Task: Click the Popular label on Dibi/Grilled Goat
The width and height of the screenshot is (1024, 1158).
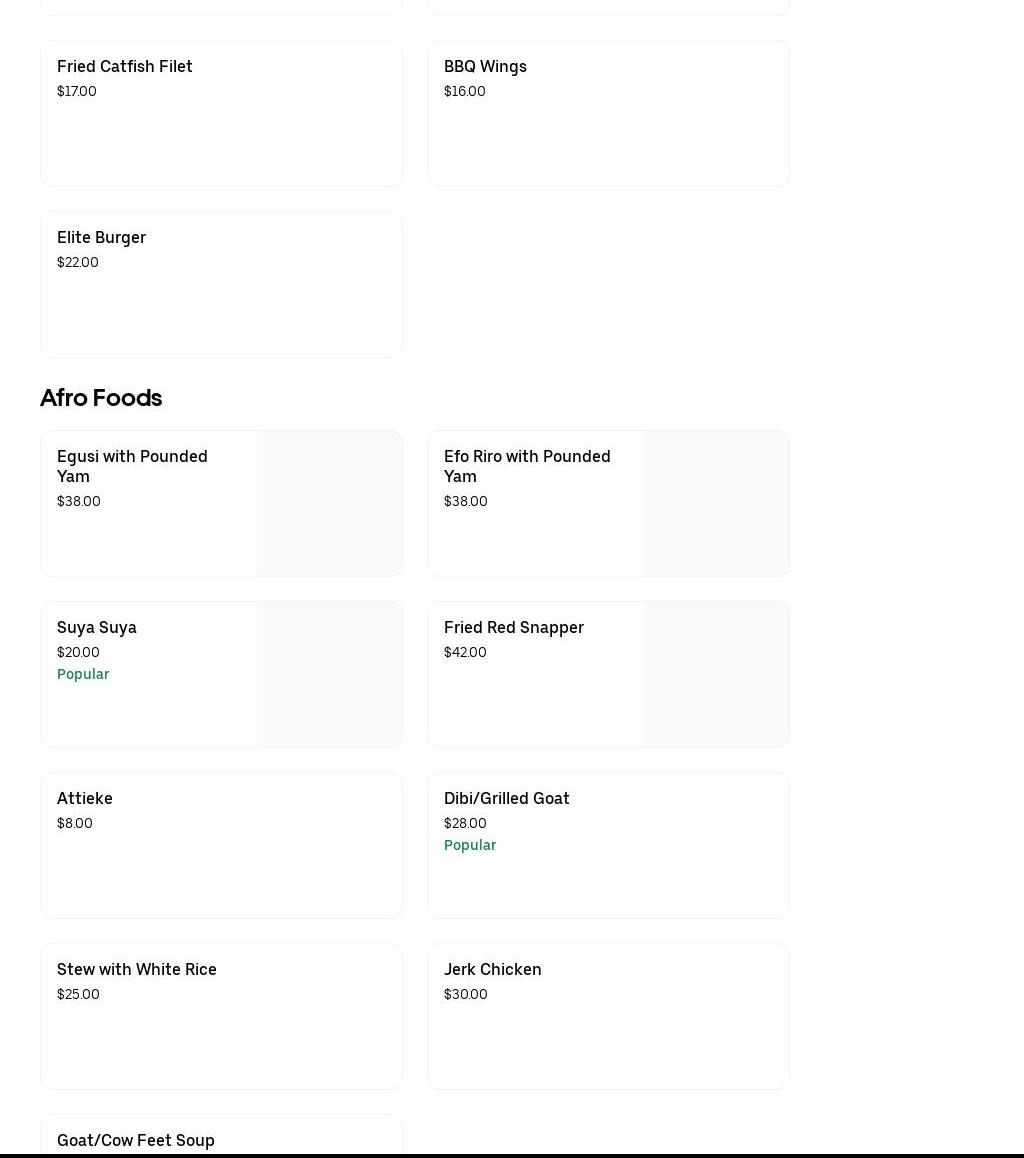Action: 470,845
